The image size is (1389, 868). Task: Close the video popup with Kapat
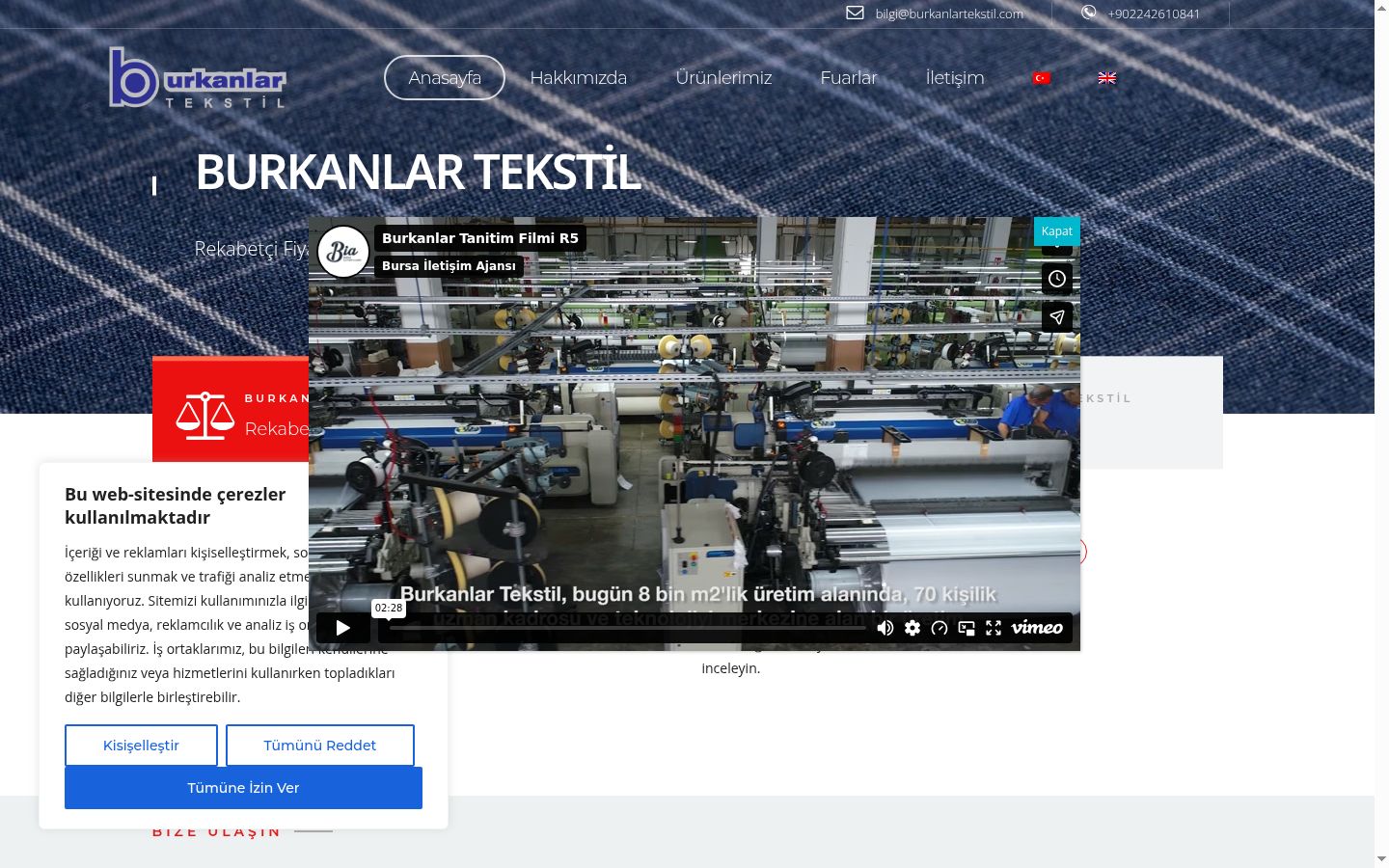pyautogui.click(x=1056, y=231)
